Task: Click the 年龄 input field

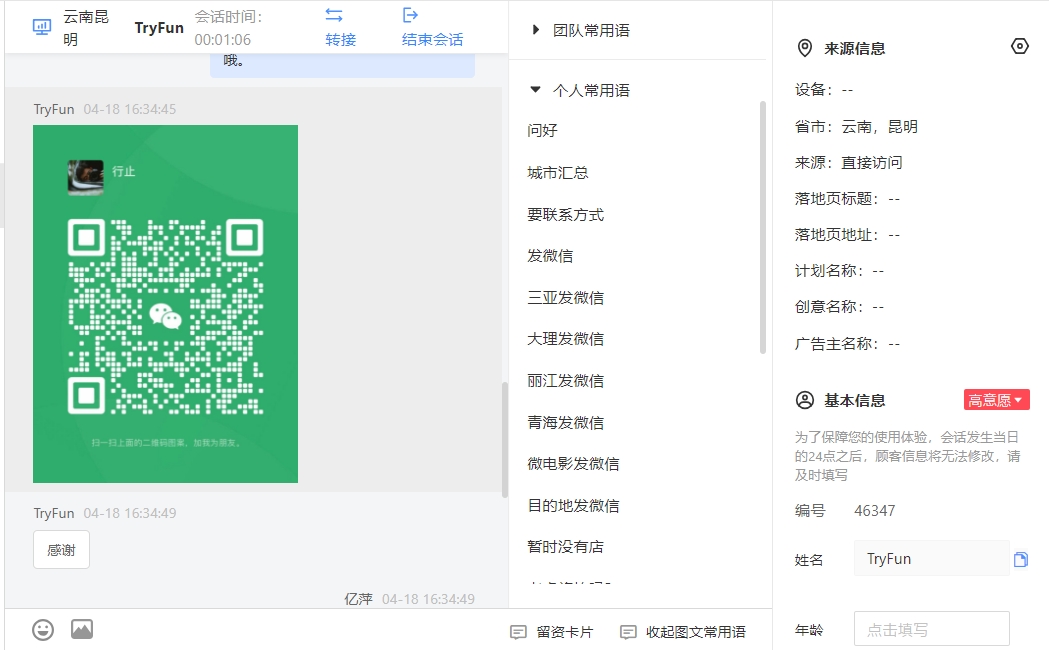Action: point(931,629)
